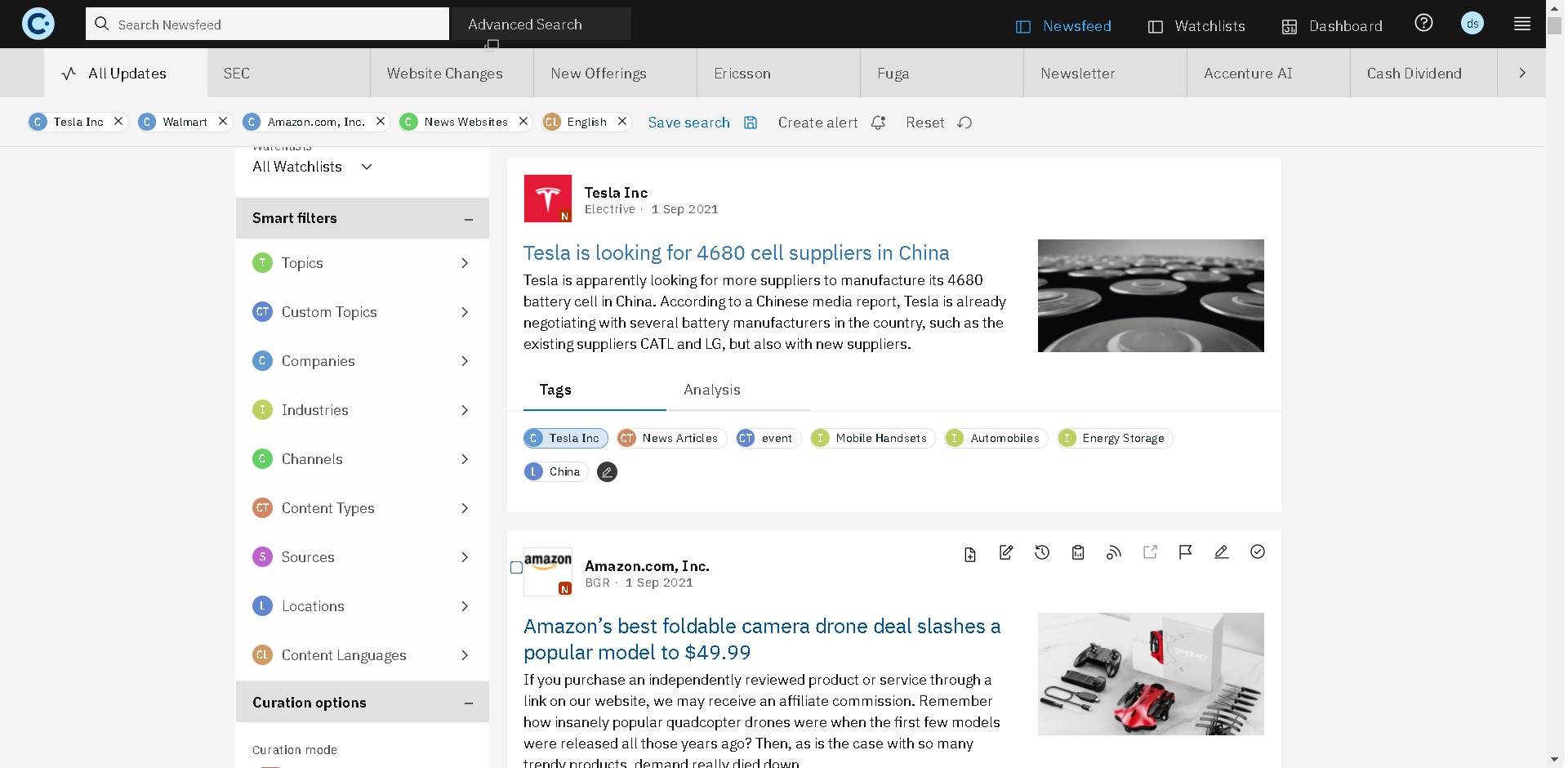Click the Amazon logo thumbnail
This screenshot has width=1568, height=768.
click(x=547, y=571)
